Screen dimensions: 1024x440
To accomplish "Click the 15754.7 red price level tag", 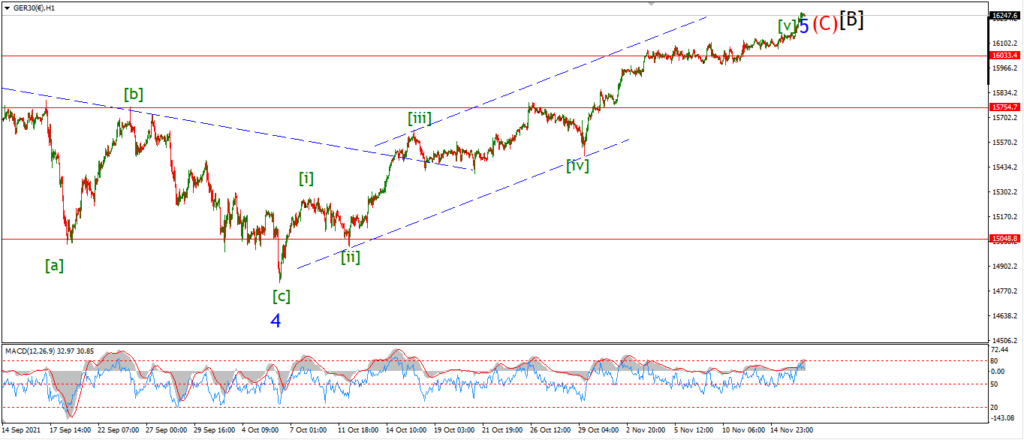I will click(1005, 106).
